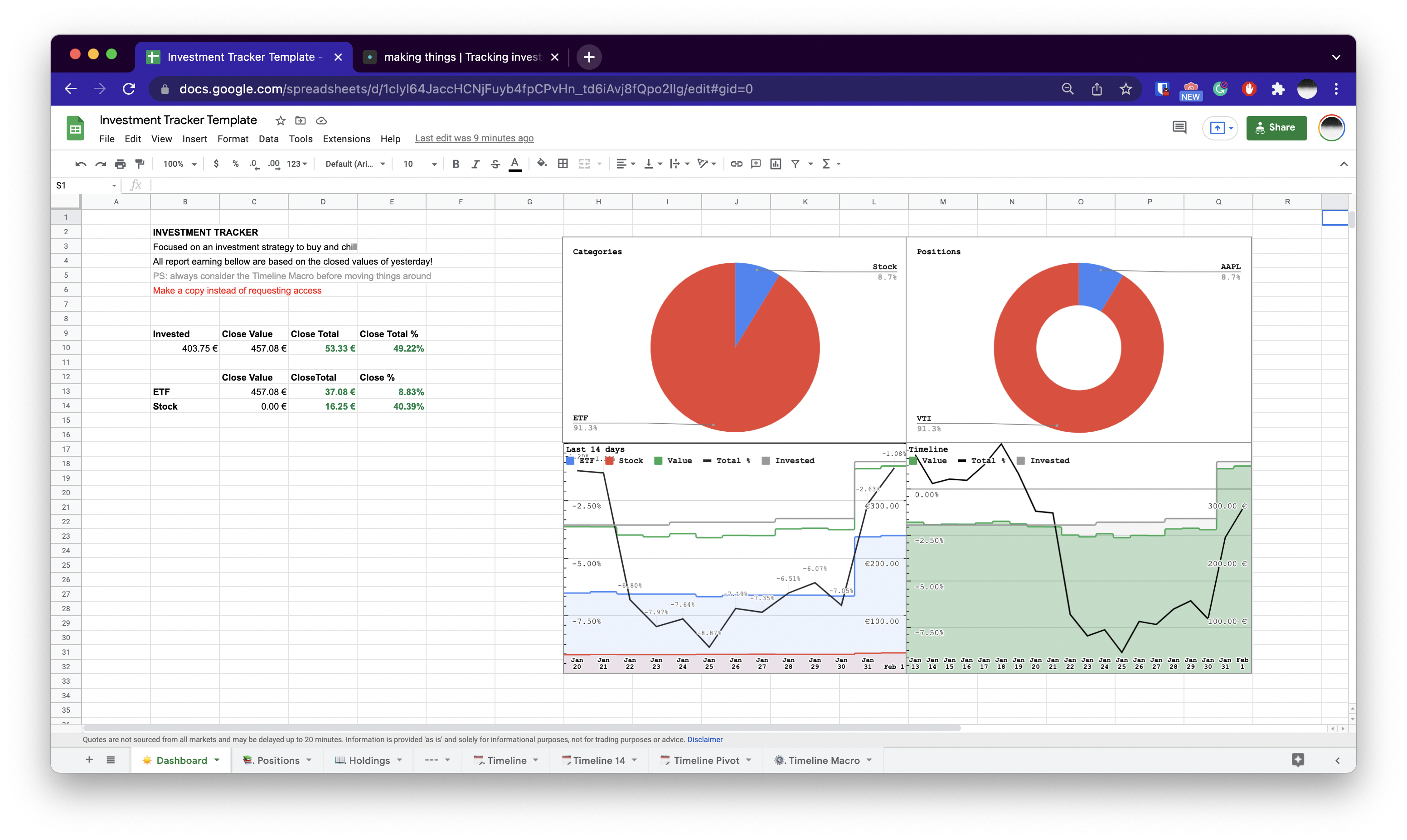Open the Borders tool
Image resolution: width=1407 pixels, height=840 pixels.
coord(563,164)
